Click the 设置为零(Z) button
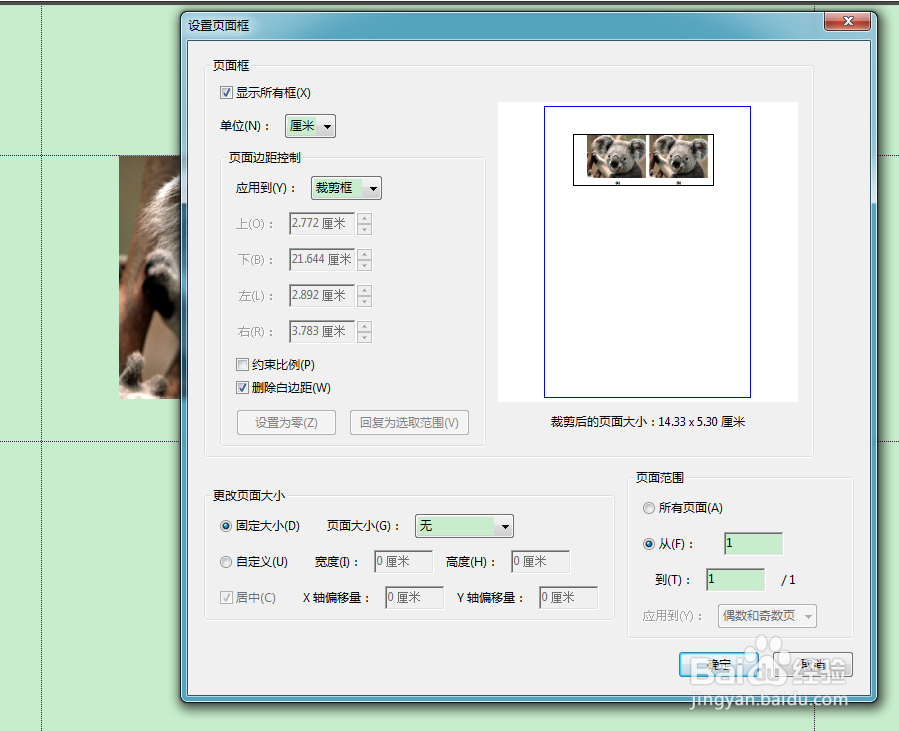 coord(286,423)
